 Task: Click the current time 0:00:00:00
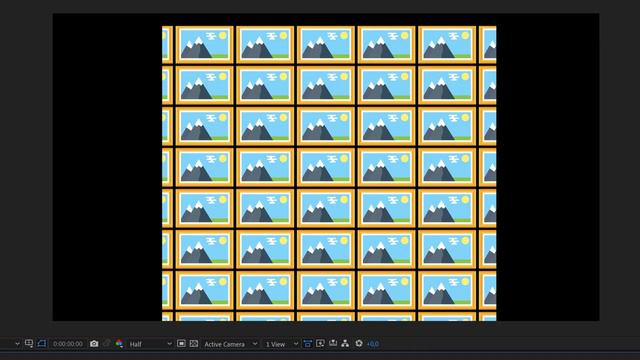pyautogui.click(x=68, y=344)
